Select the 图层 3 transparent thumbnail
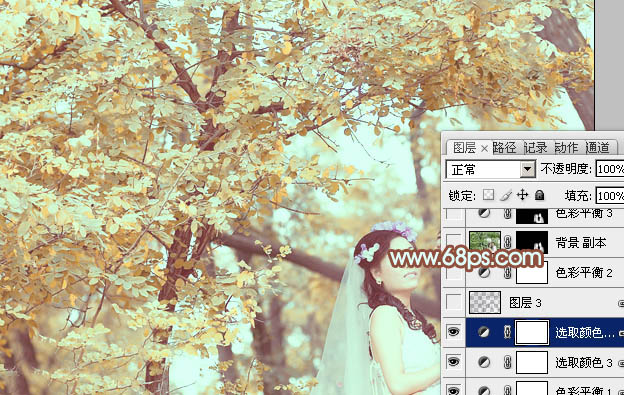Image resolution: width=624 pixels, height=395 pixels. tap(485, 302)
